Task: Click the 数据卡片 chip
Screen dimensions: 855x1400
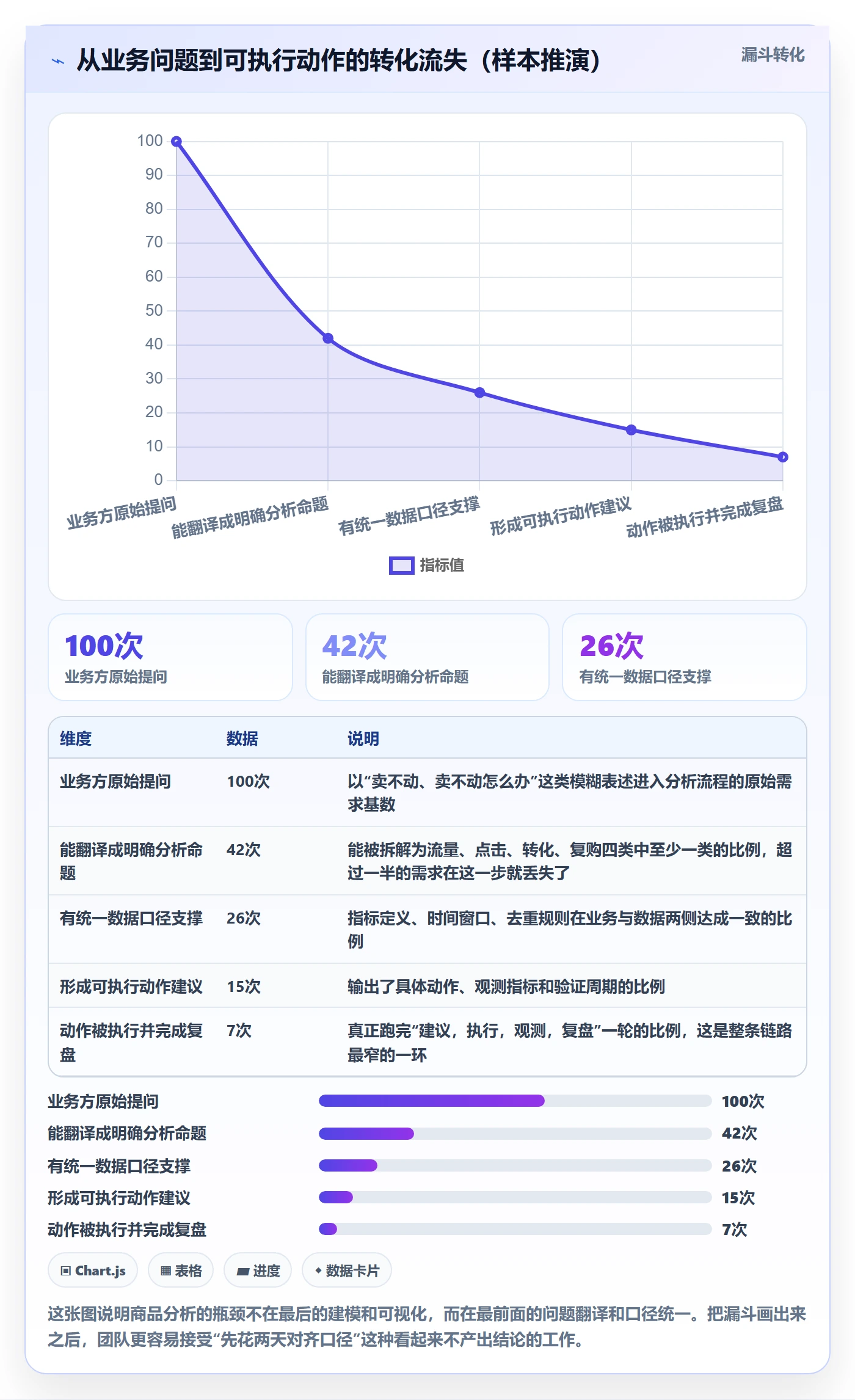Action: [347, 1271]
